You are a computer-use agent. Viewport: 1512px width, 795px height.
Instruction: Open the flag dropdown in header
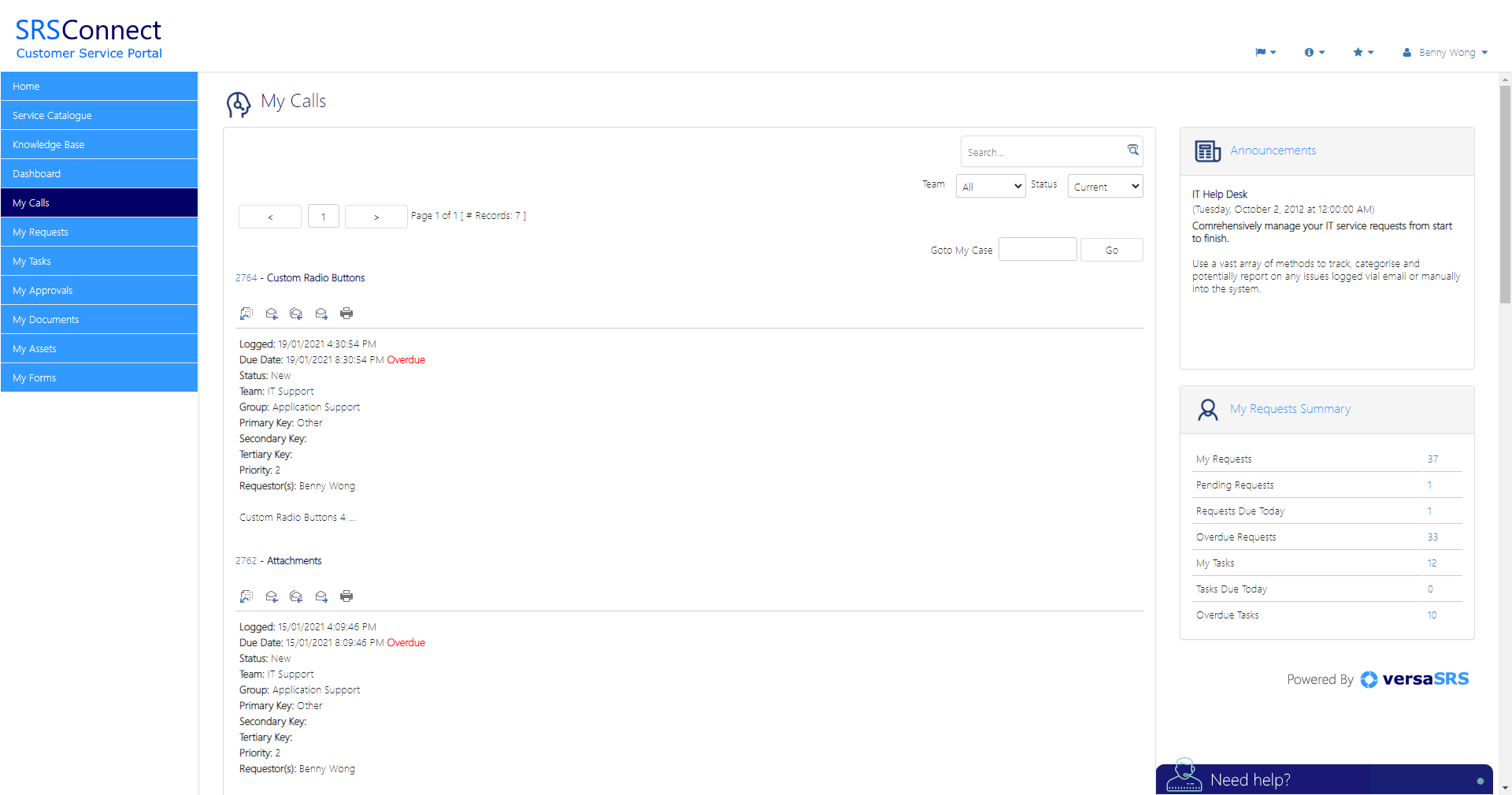point(1265,53)
